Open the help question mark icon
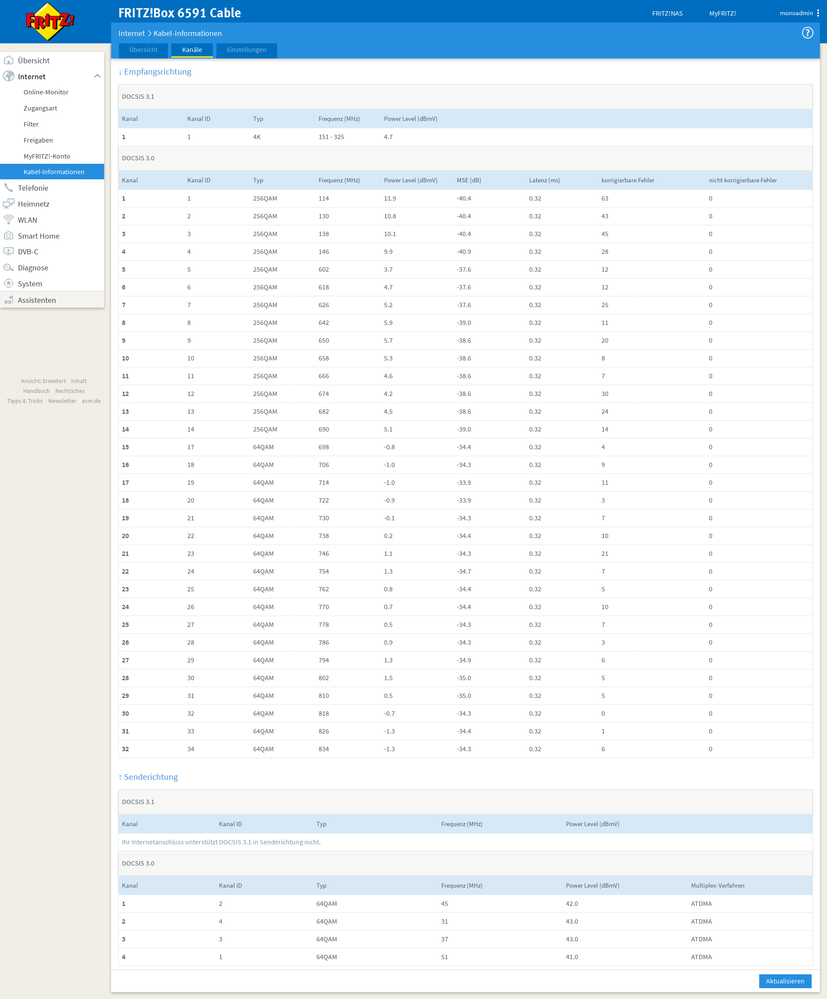Screen dimensions: 827x999 click(x=807, y=32)
